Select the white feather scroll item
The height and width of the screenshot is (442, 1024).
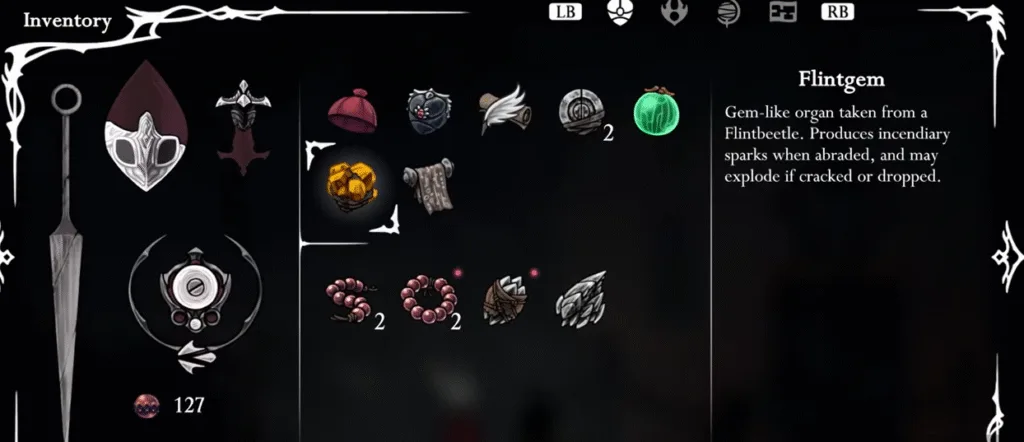[505, 109]
